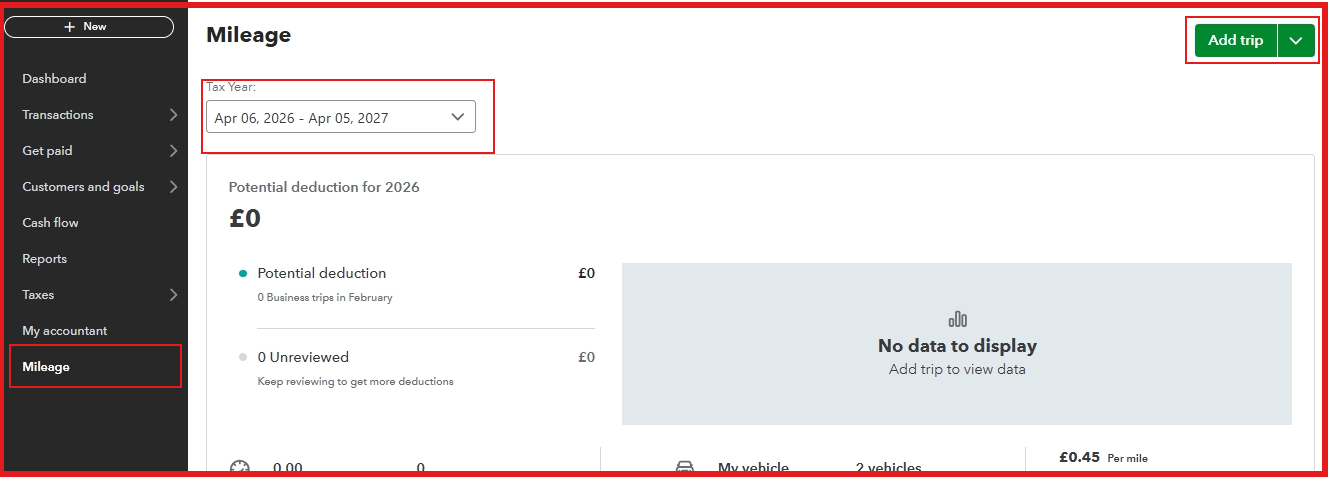
Task: Expand Customers and goals chevron arrow
Action: point(173,187)
